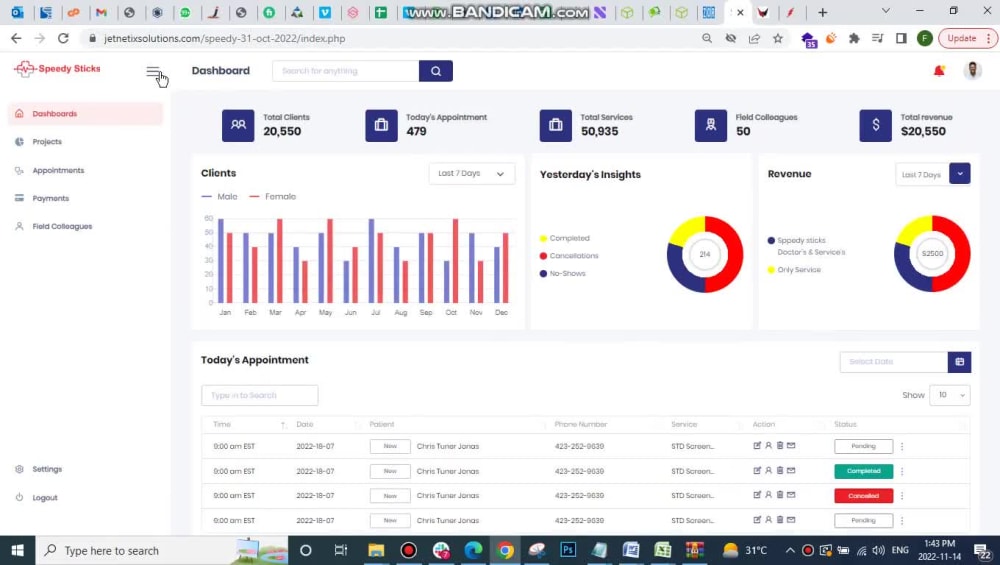The height and width of the screenshot is (565, 1000).
Task: Open the Dashboards sidebar item
Action: click(x=85, y=114)
